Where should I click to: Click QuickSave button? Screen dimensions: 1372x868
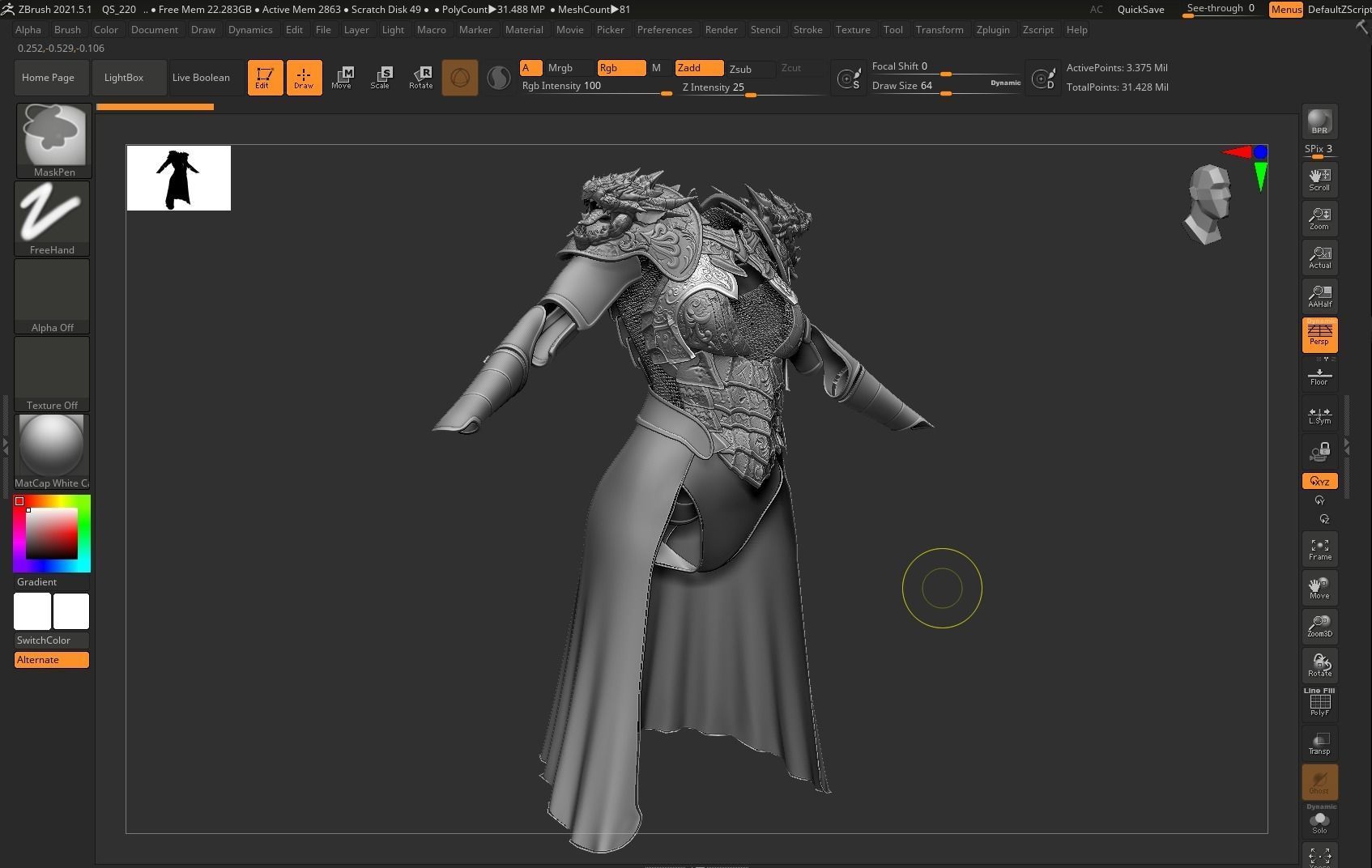pos(1140,10)
